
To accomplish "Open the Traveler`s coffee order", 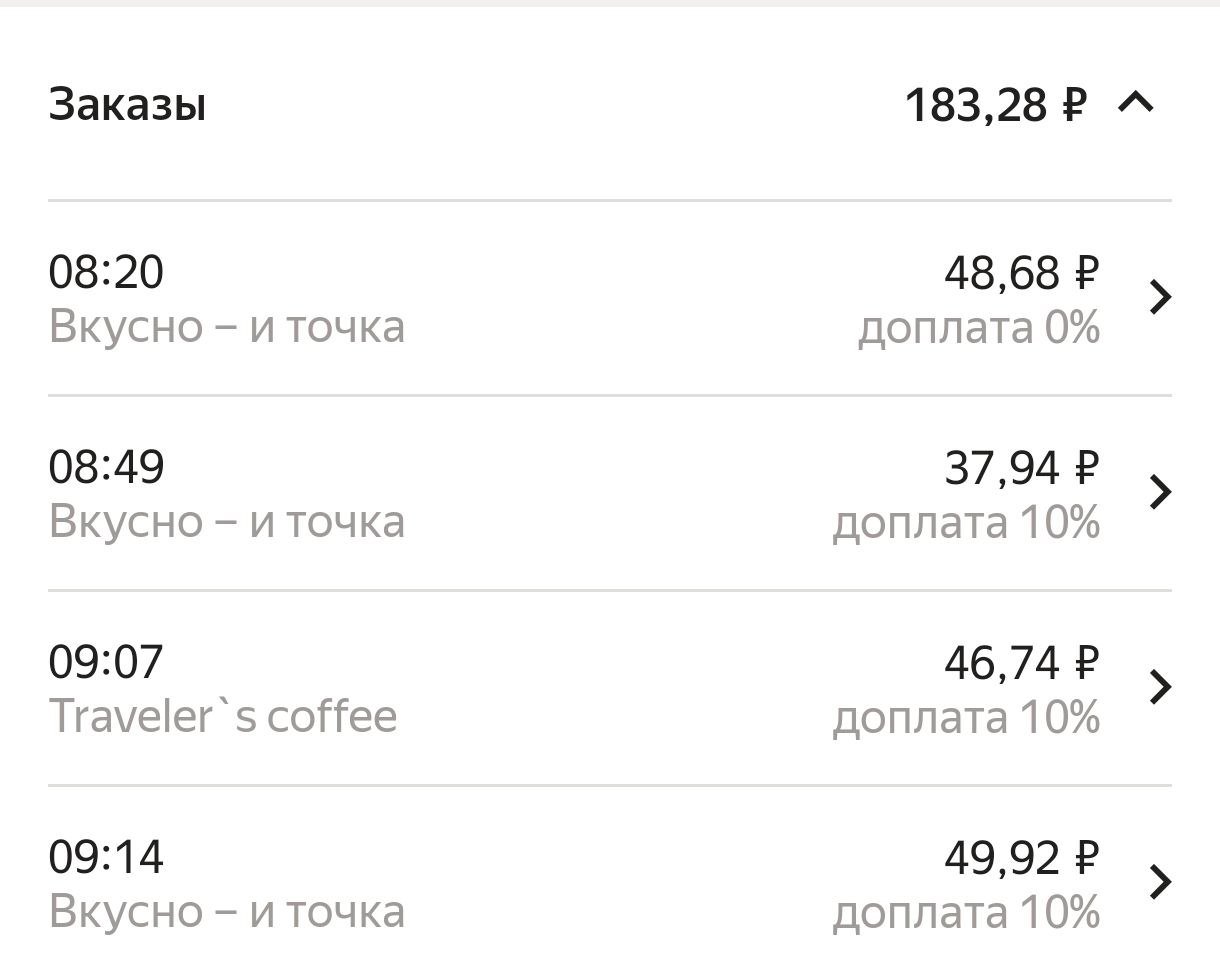I will pyautogui.click(x=223, y=716).
